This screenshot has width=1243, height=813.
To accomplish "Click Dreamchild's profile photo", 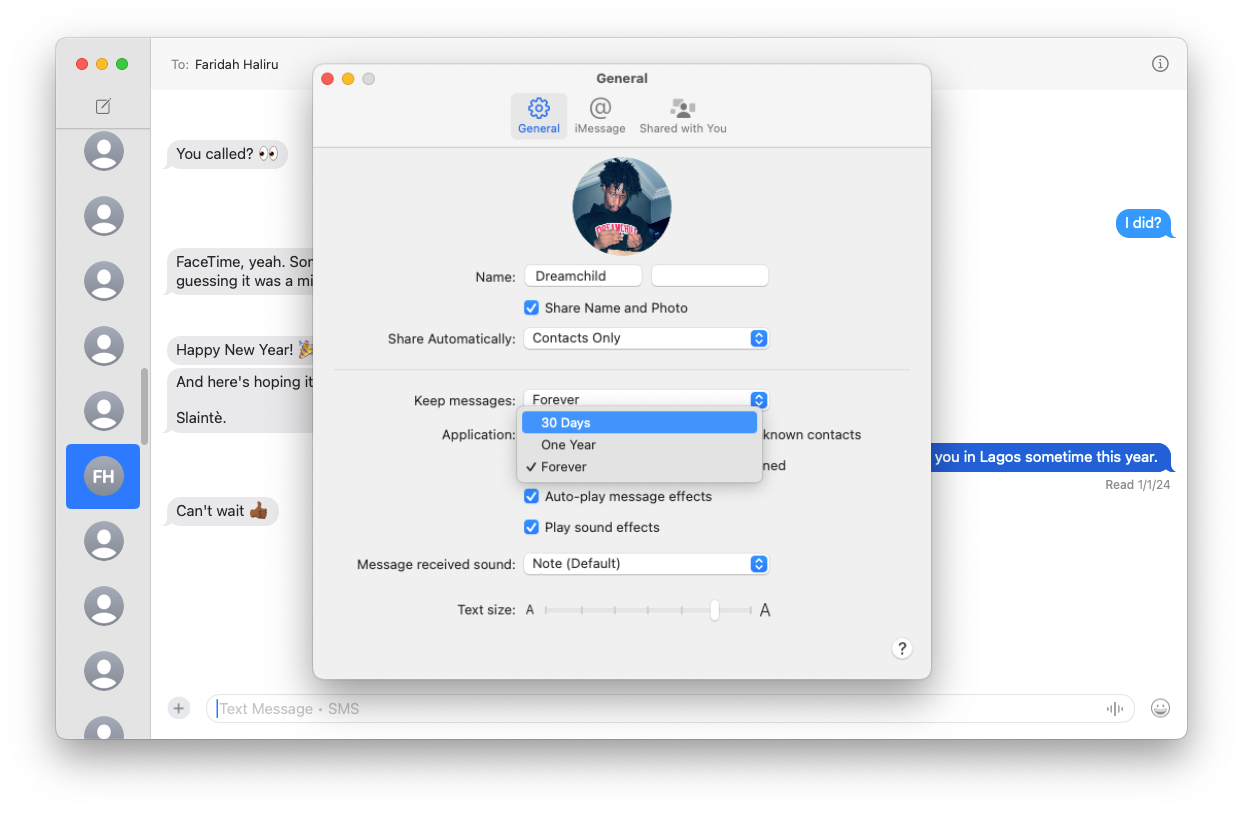I will pos(621,205).
